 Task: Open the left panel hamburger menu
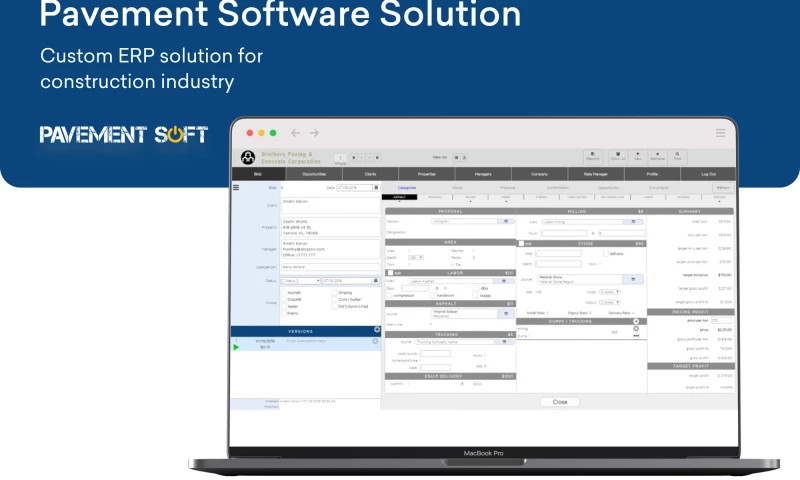[236, 187]
